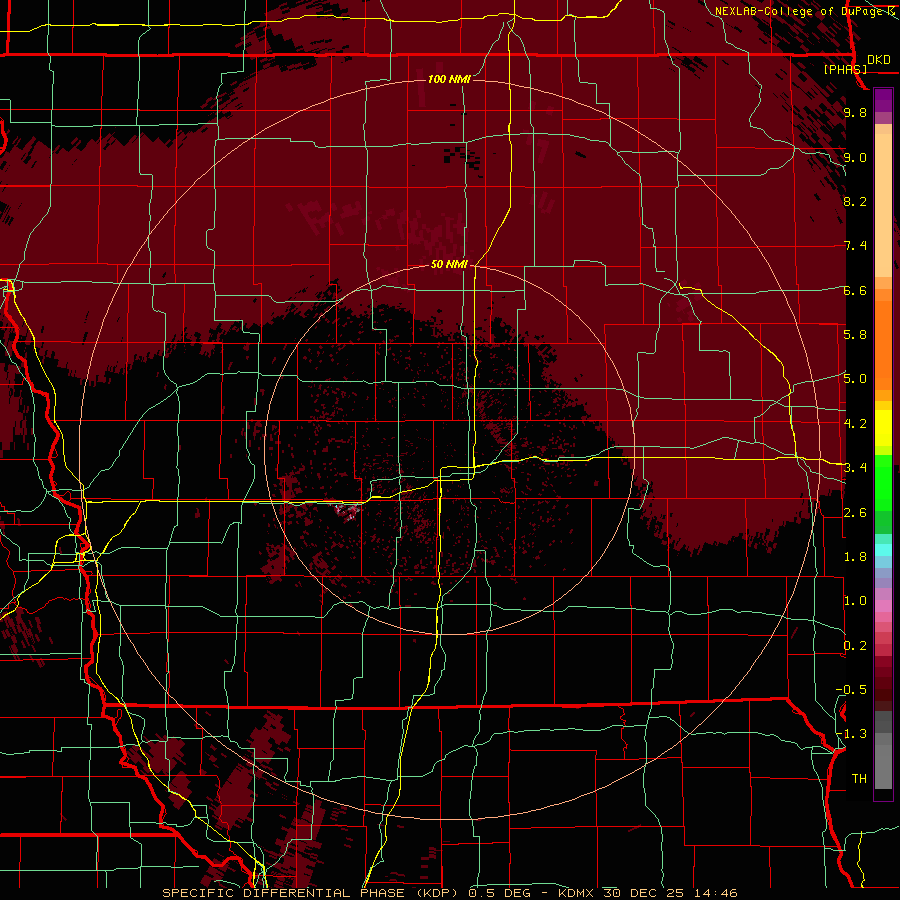The image size is (900, 900).
Task: Click the bright orange segment of the color bar
Action: point(883,344)
